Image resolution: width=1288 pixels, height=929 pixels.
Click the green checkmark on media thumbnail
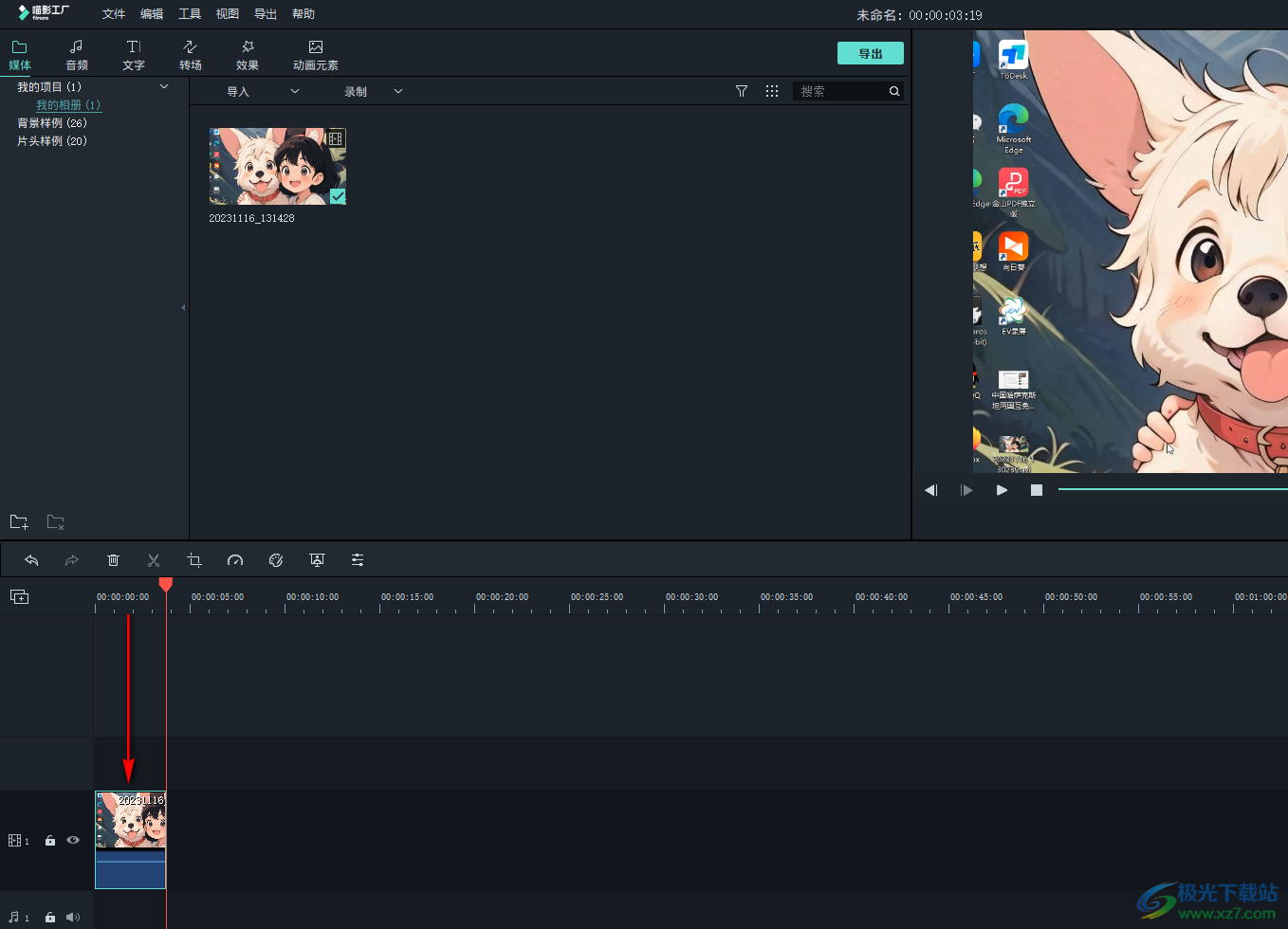(x=338, y=196)
